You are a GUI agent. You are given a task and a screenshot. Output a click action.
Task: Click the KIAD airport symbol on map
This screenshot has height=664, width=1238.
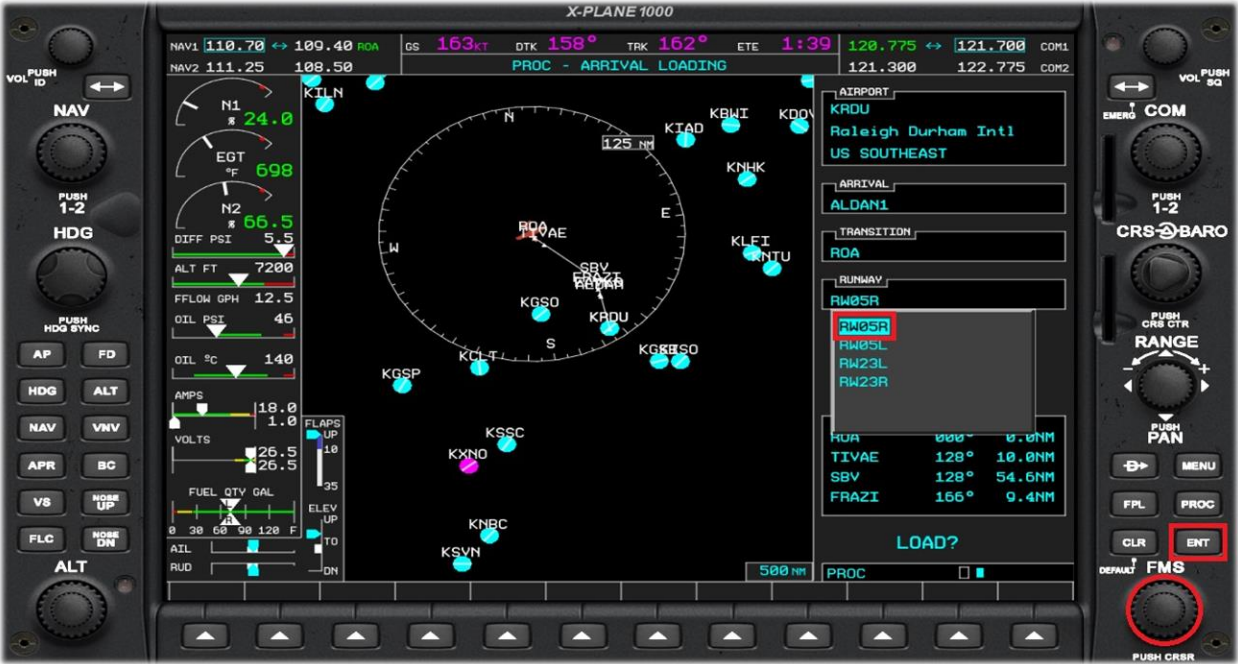pos(685,140)
